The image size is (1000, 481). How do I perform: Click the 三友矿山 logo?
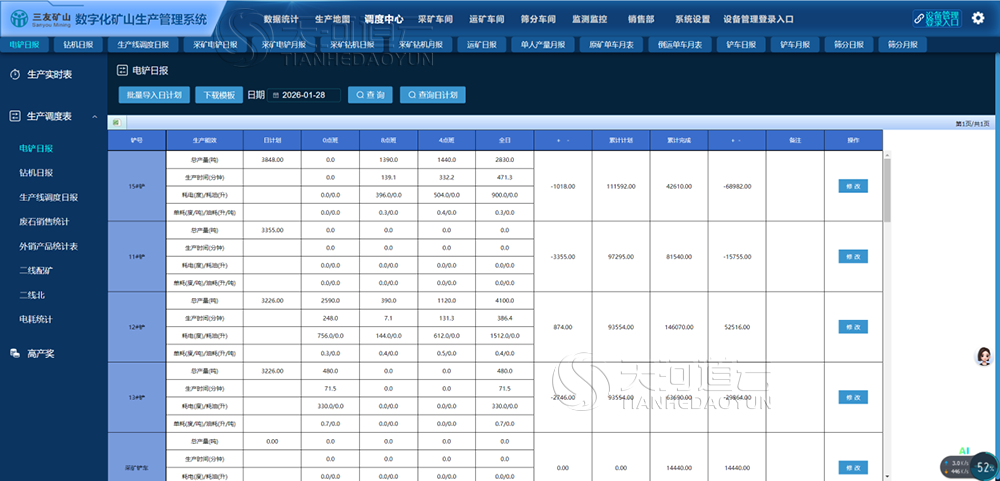pyautogui.click(x=40, y=18)
